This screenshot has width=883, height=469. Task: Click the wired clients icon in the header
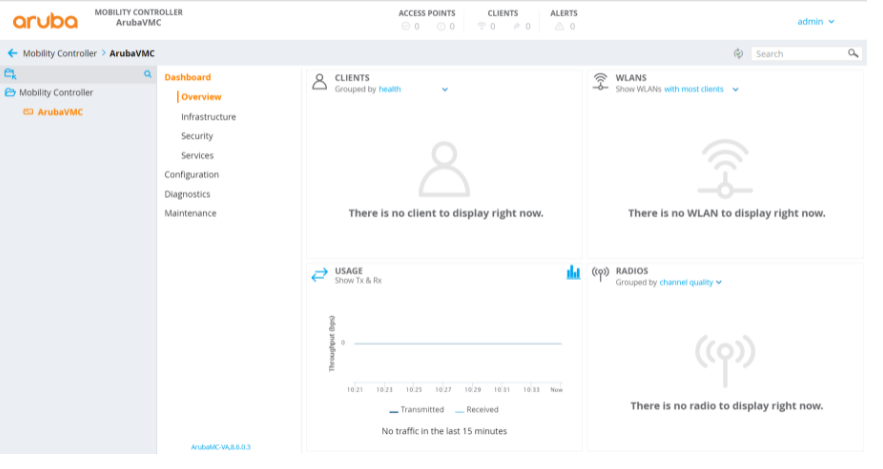[x=517, y=26]
